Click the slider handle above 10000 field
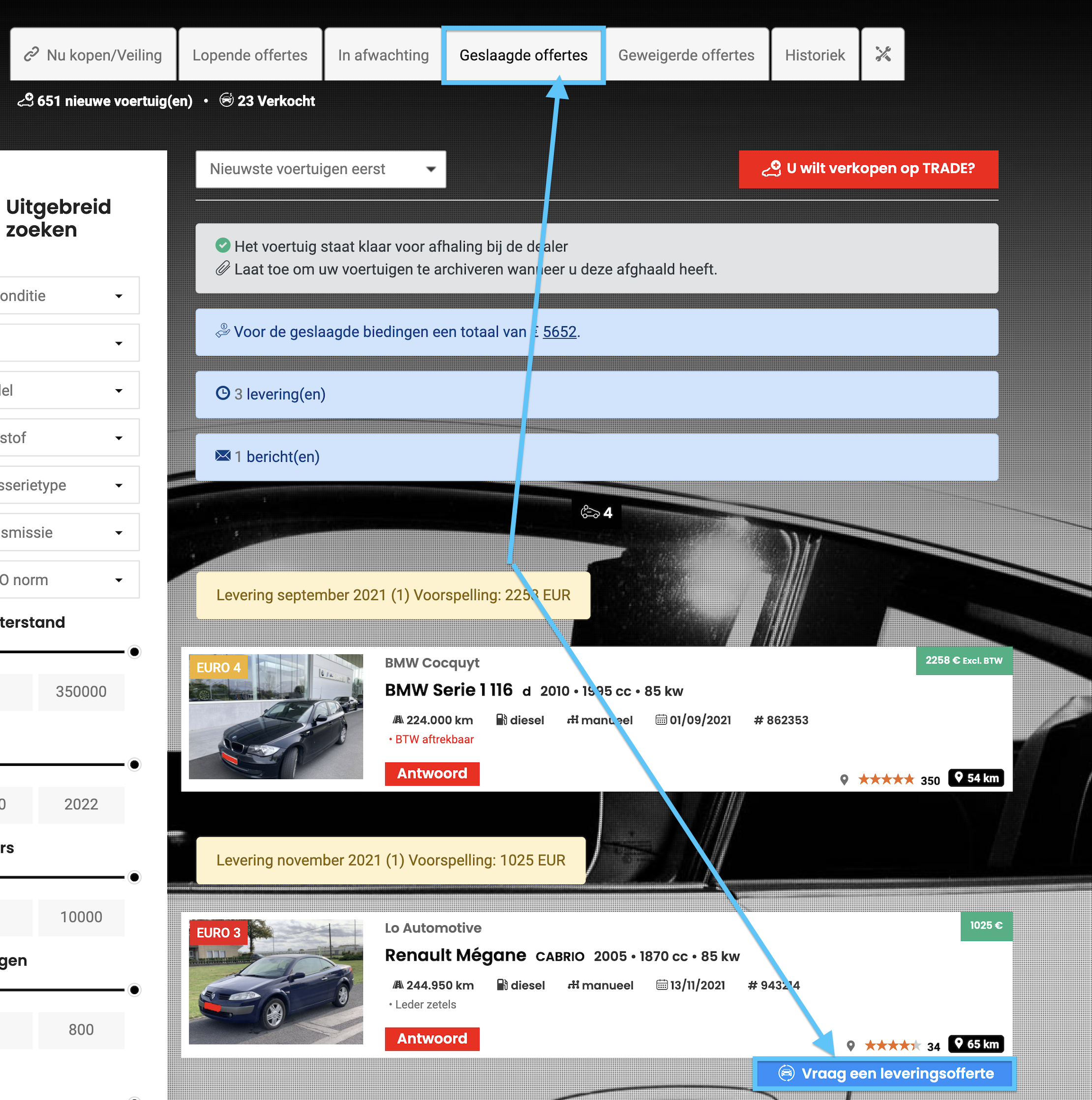The width and height of the screenshot is (1092, 1100). click(x=134, y=877)
